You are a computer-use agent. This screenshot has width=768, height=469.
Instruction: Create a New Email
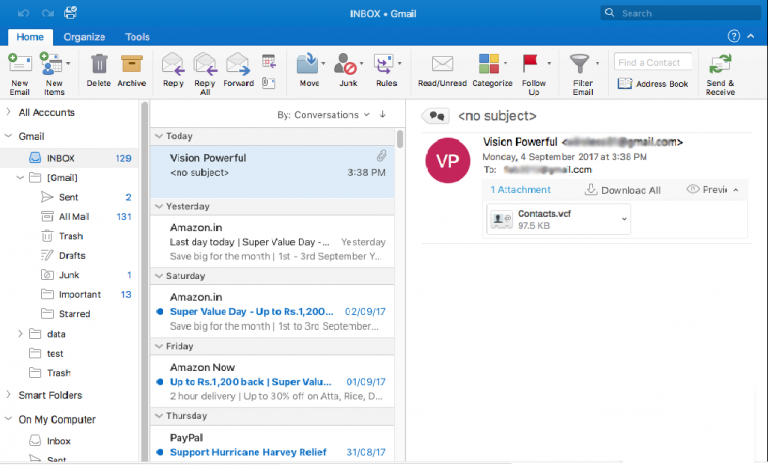point(20,73)
